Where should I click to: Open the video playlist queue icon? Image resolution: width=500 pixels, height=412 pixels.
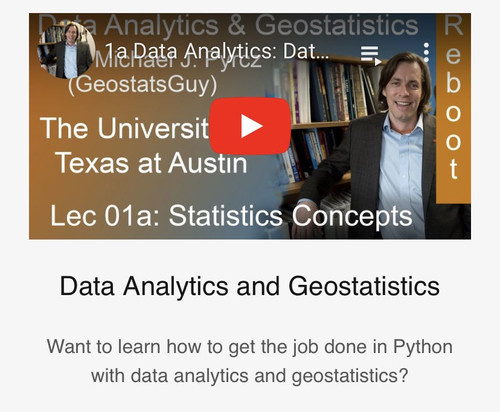click(371, 55)
